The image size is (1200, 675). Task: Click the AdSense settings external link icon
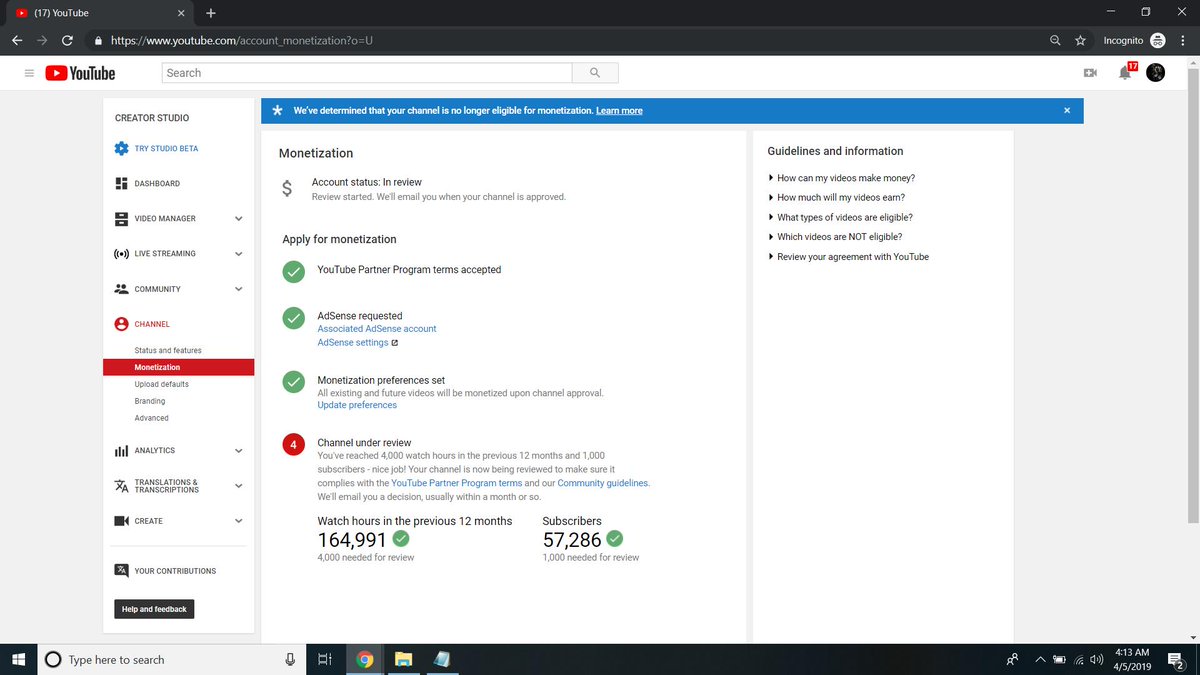tap(395, 343)
